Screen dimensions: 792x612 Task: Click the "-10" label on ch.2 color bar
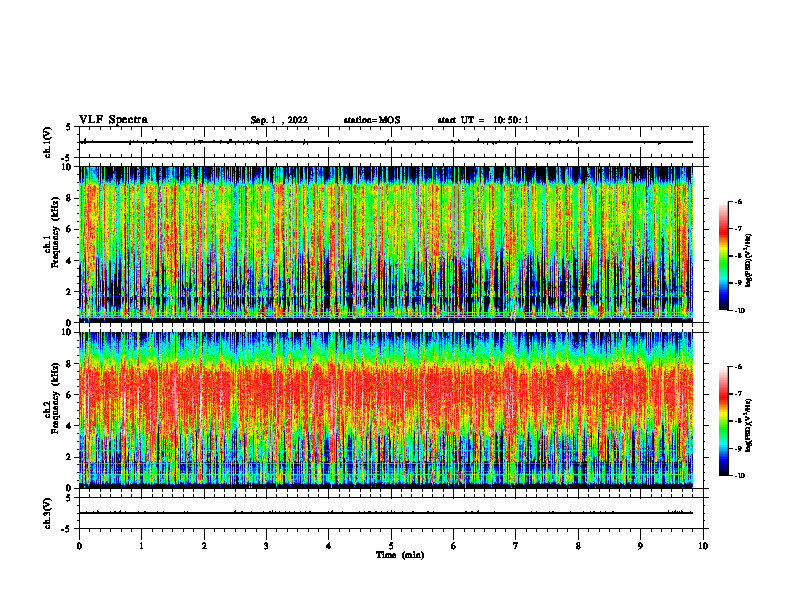coord(739,476)
